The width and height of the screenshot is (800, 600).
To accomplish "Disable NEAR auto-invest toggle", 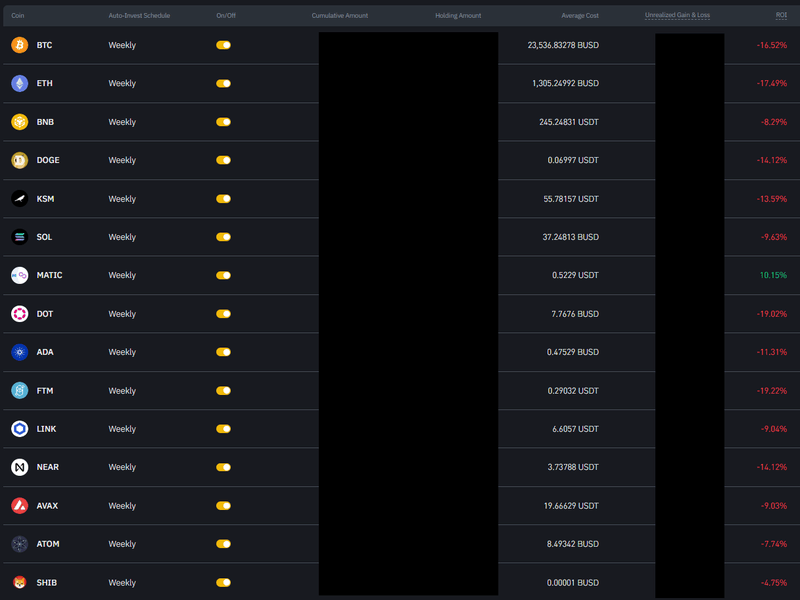I will 223,467.
